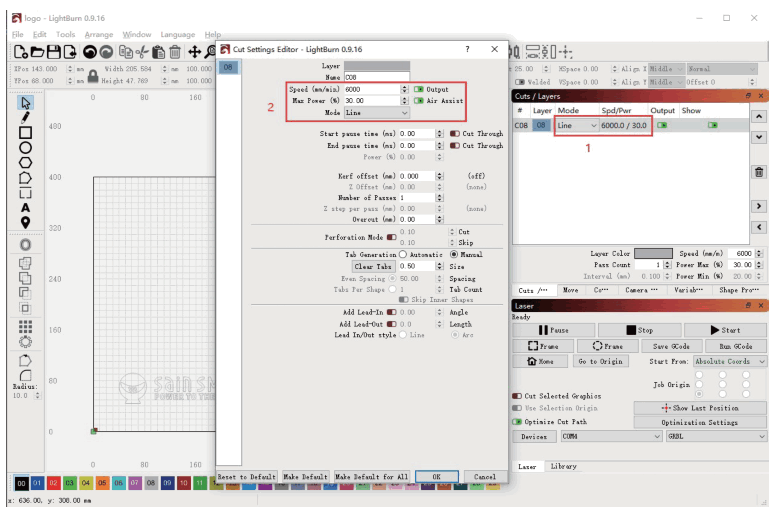Move layer up in Cuts / Layers panel
Viewport: 780px width, 517px height.
[759, 116]
